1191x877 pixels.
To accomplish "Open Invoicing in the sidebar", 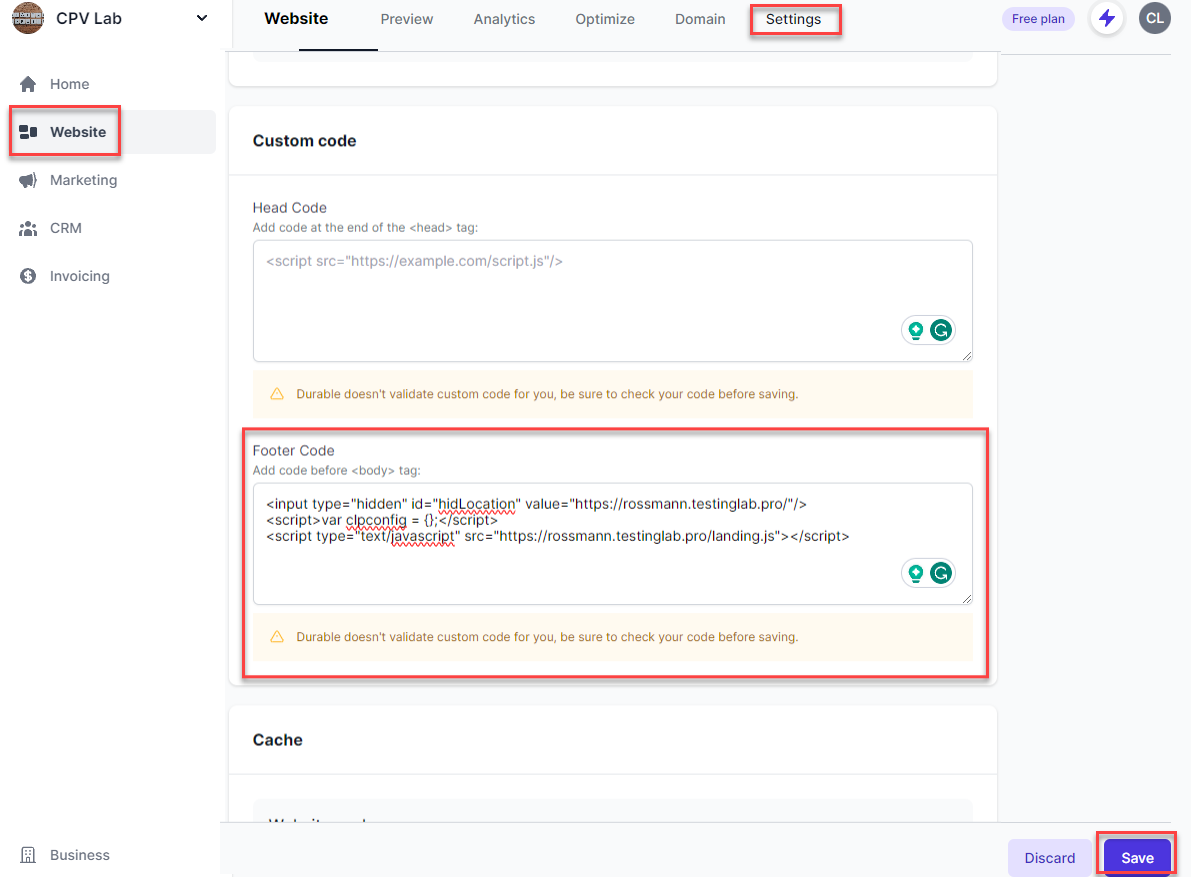I will [79, 276].
